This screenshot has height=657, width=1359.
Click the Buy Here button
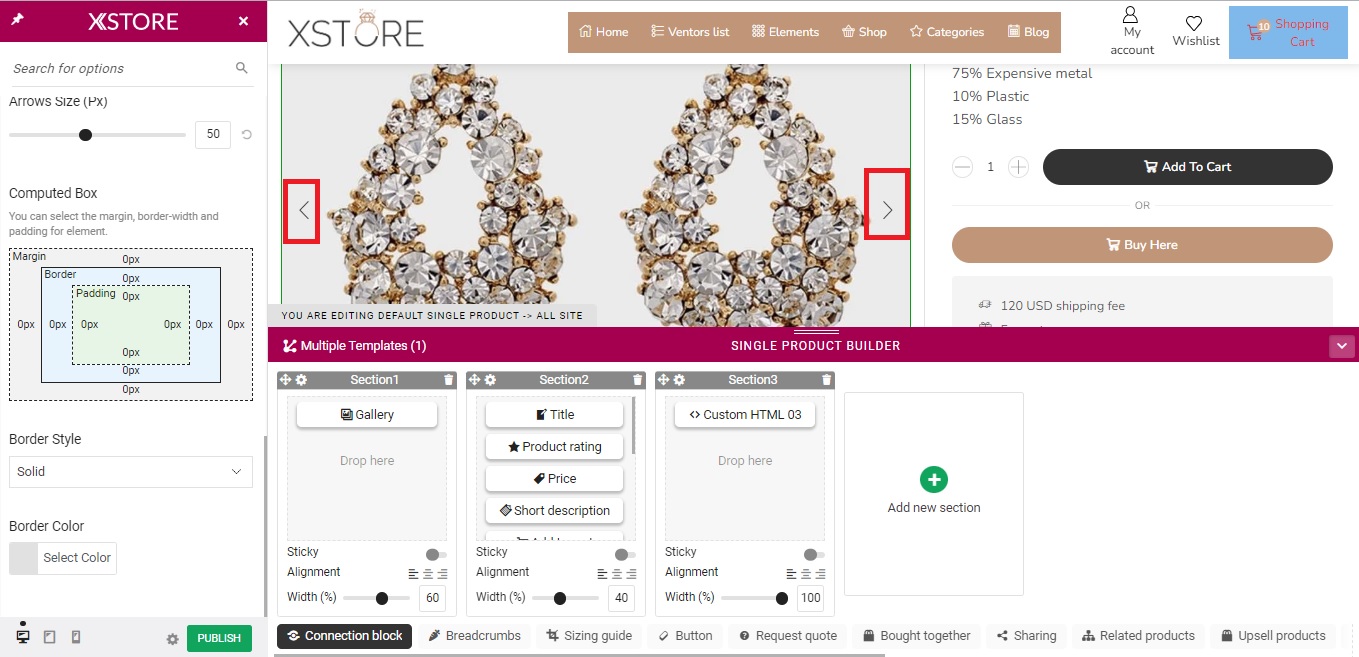pos(1142,245)
